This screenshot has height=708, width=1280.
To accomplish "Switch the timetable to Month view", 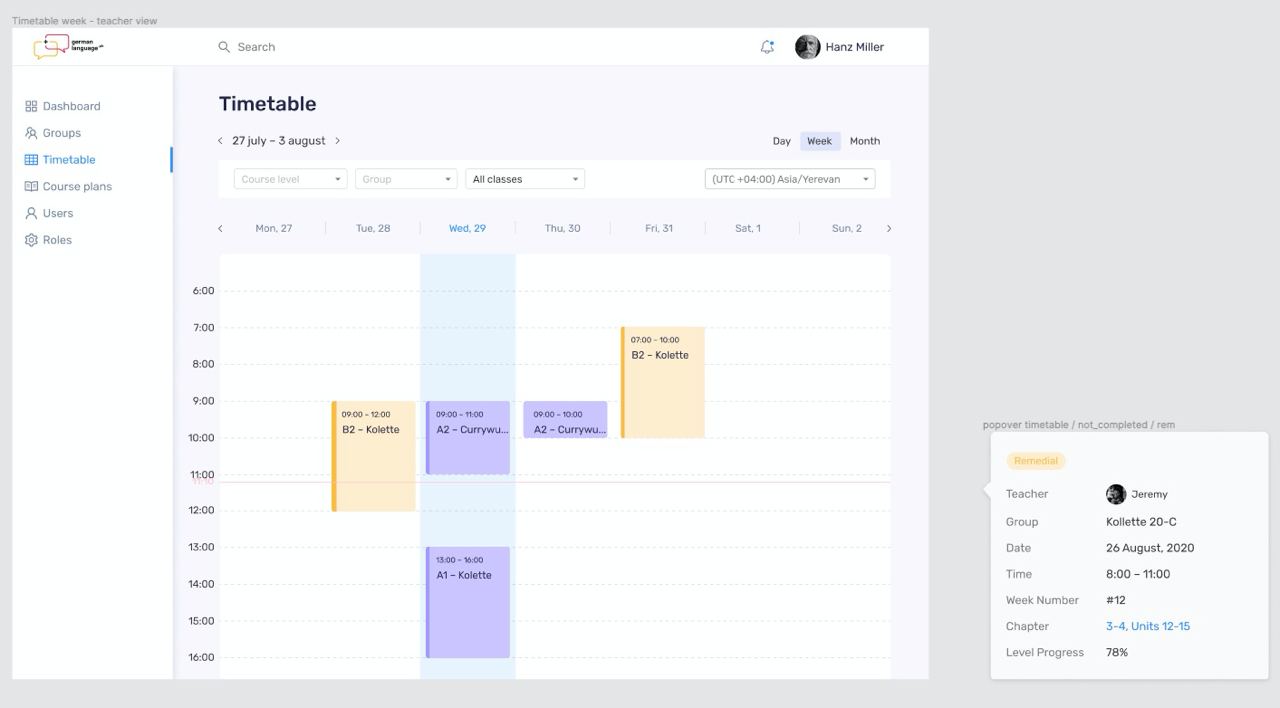I will tap(864, 141).
